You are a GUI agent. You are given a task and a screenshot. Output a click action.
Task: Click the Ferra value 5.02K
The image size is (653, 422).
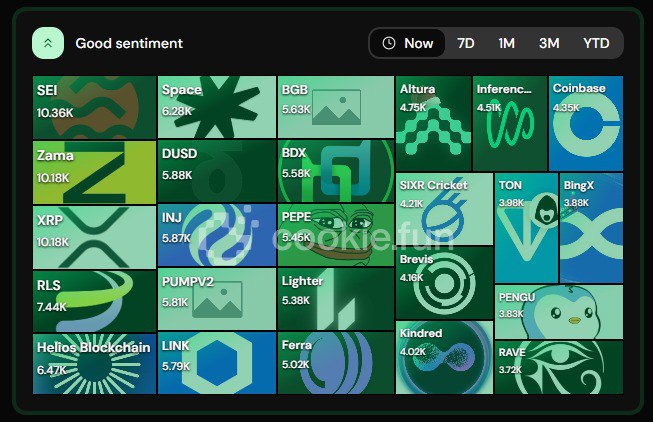[296, 365]
